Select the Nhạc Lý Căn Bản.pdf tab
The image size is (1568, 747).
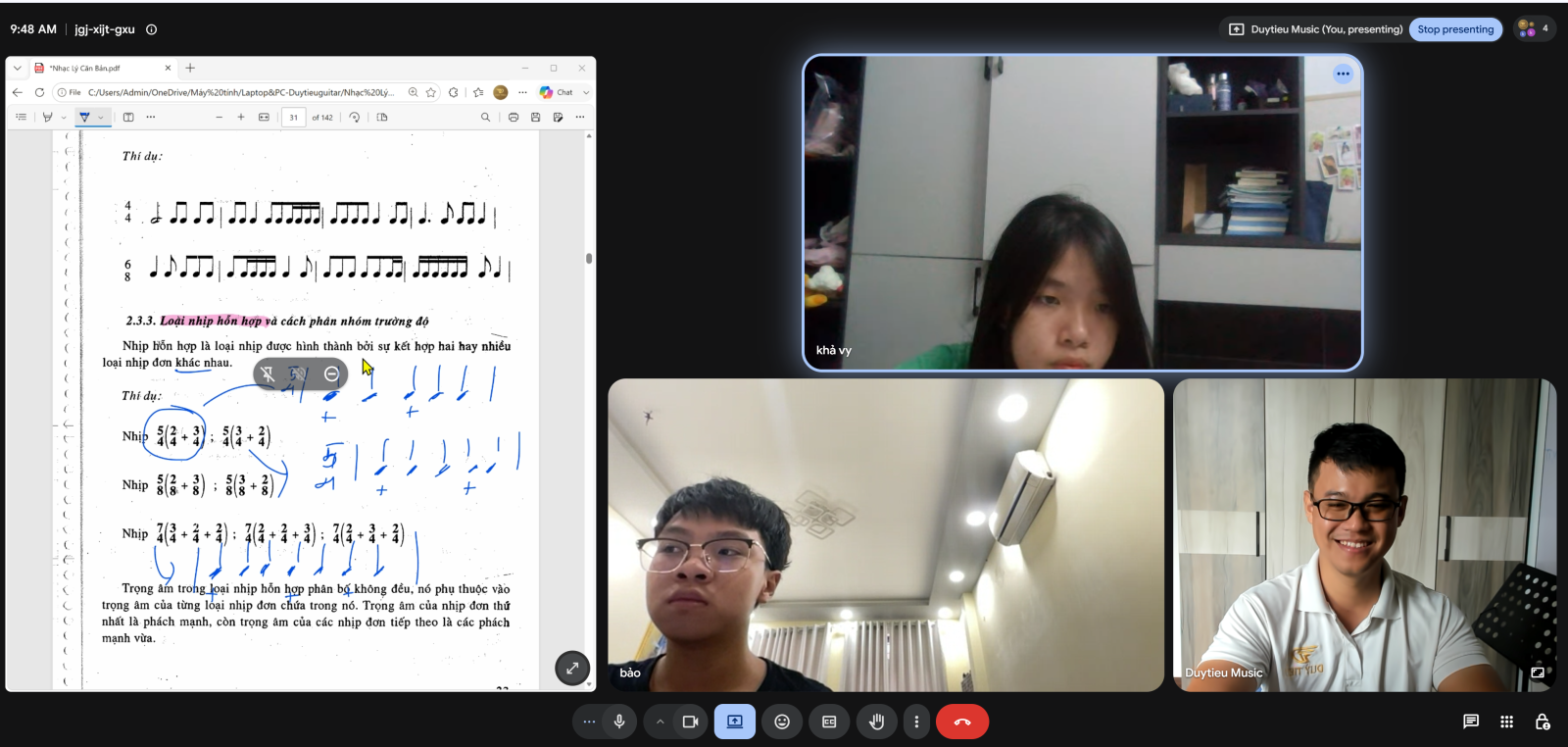pos(101,68)
